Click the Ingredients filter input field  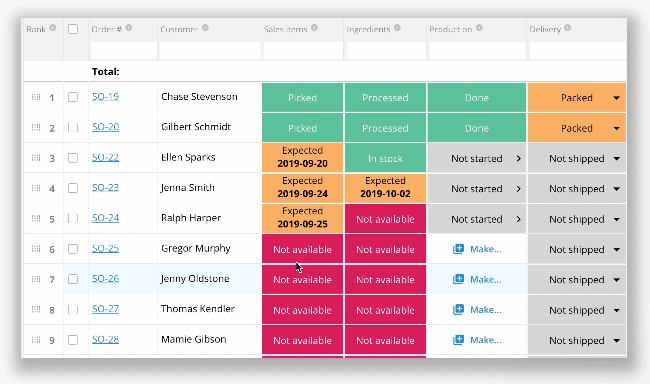pyautogui.click(x=386, y=51)
